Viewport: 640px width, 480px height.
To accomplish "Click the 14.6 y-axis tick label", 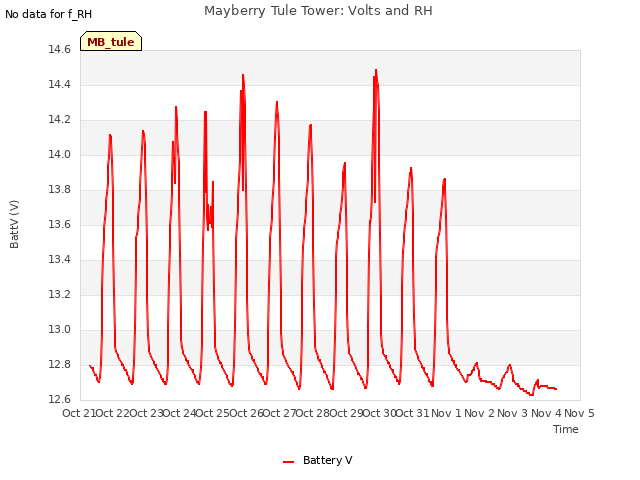I will (60, 49).
